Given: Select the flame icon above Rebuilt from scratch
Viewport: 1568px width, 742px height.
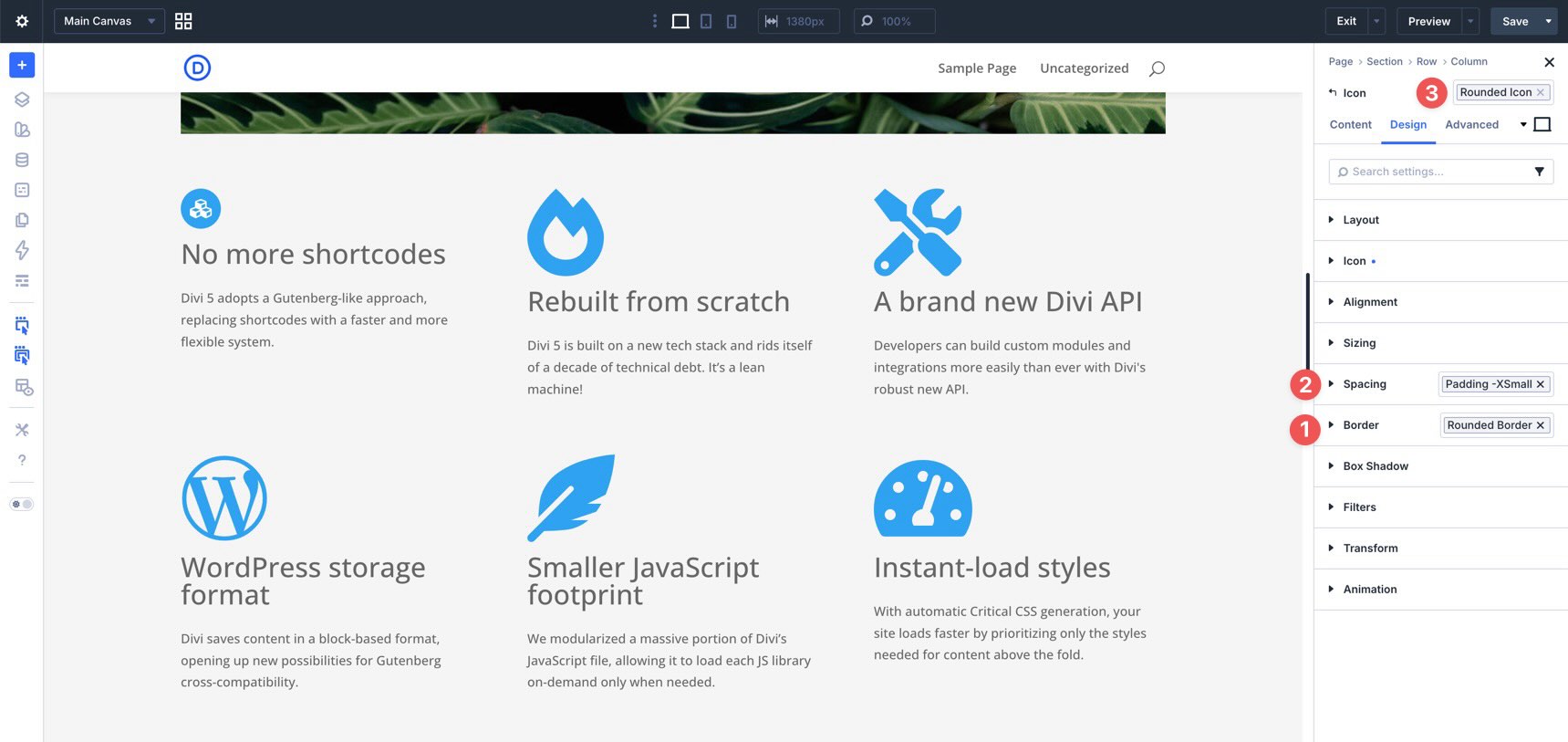Looking at the screenshot, I should point(566,232).
